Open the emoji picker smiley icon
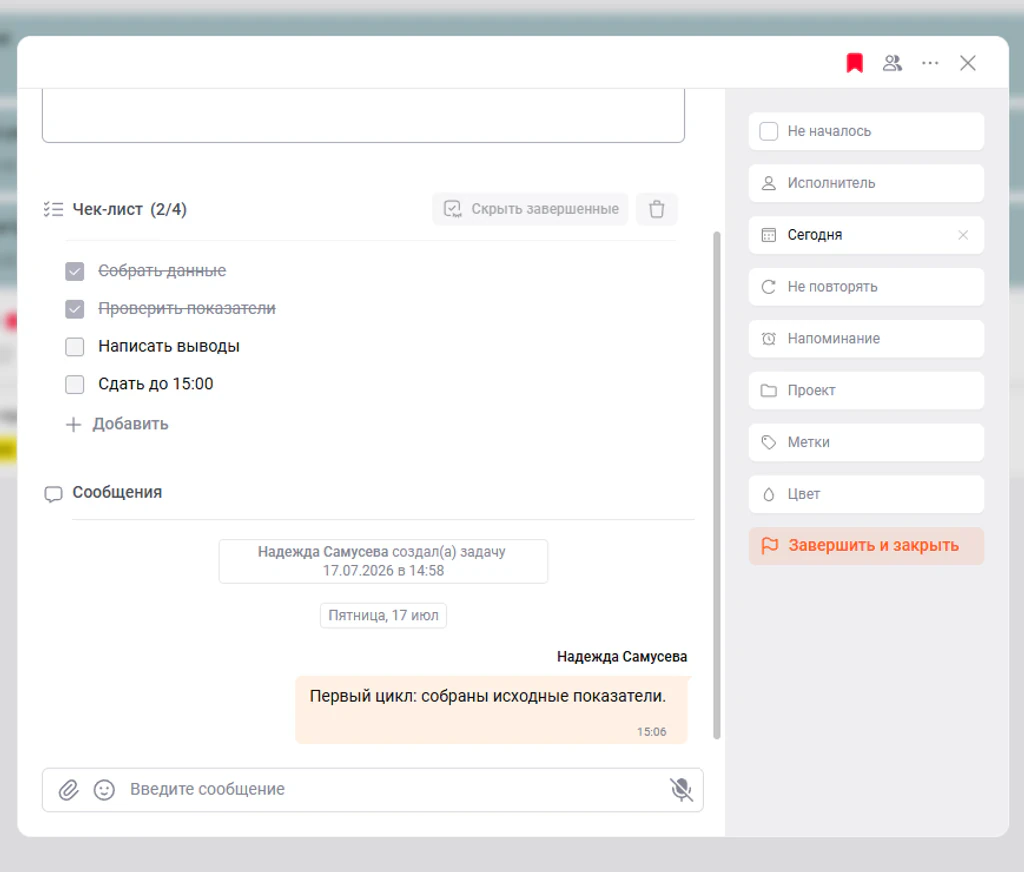 point(104,790)
